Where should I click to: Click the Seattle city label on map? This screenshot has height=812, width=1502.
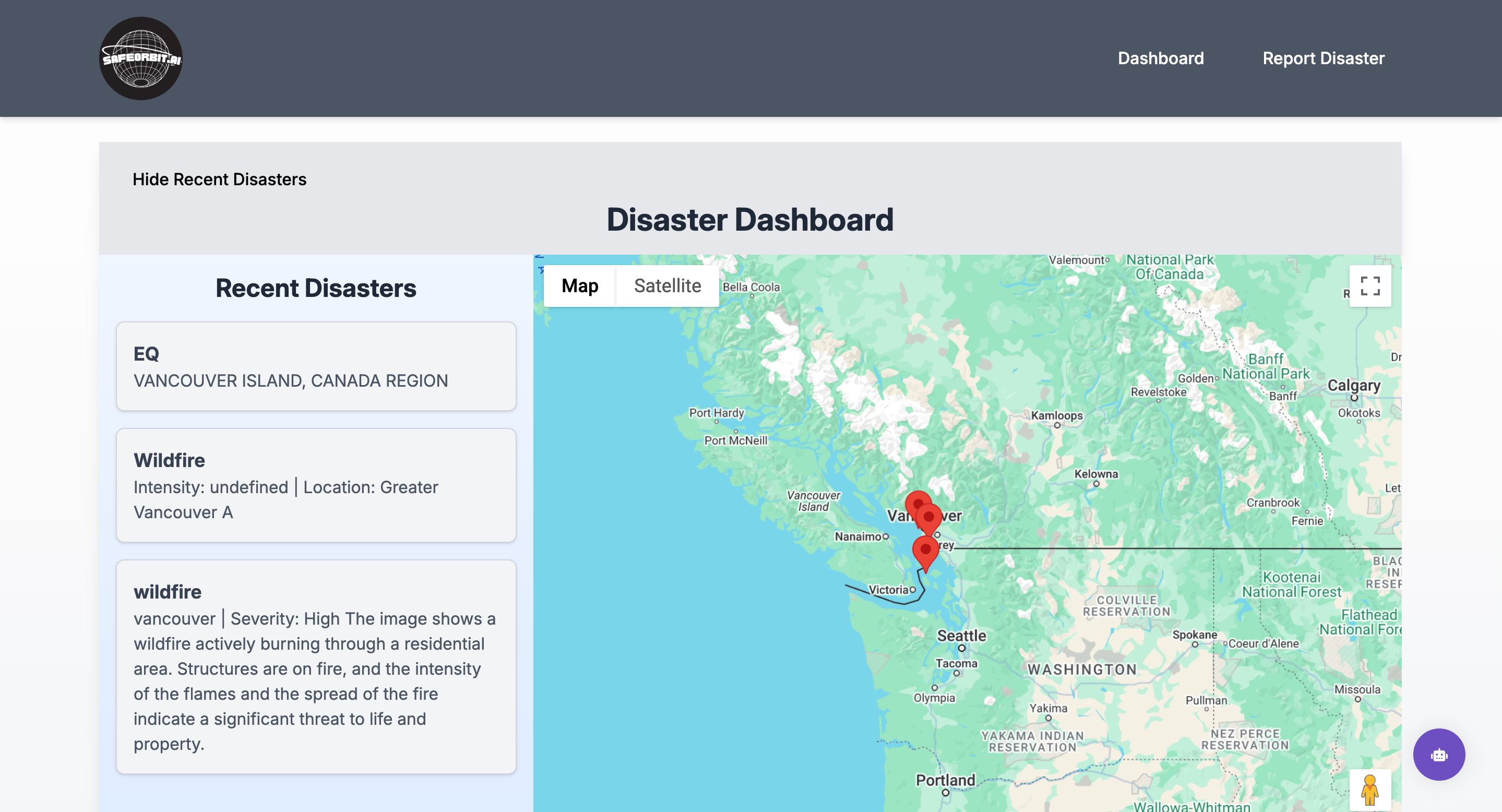[961, 636]
